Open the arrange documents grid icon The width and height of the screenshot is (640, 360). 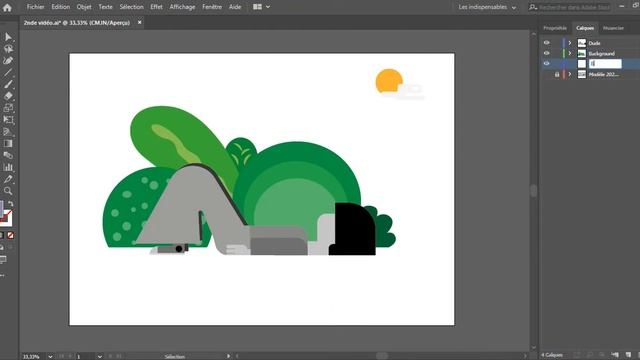pos(257,7)
